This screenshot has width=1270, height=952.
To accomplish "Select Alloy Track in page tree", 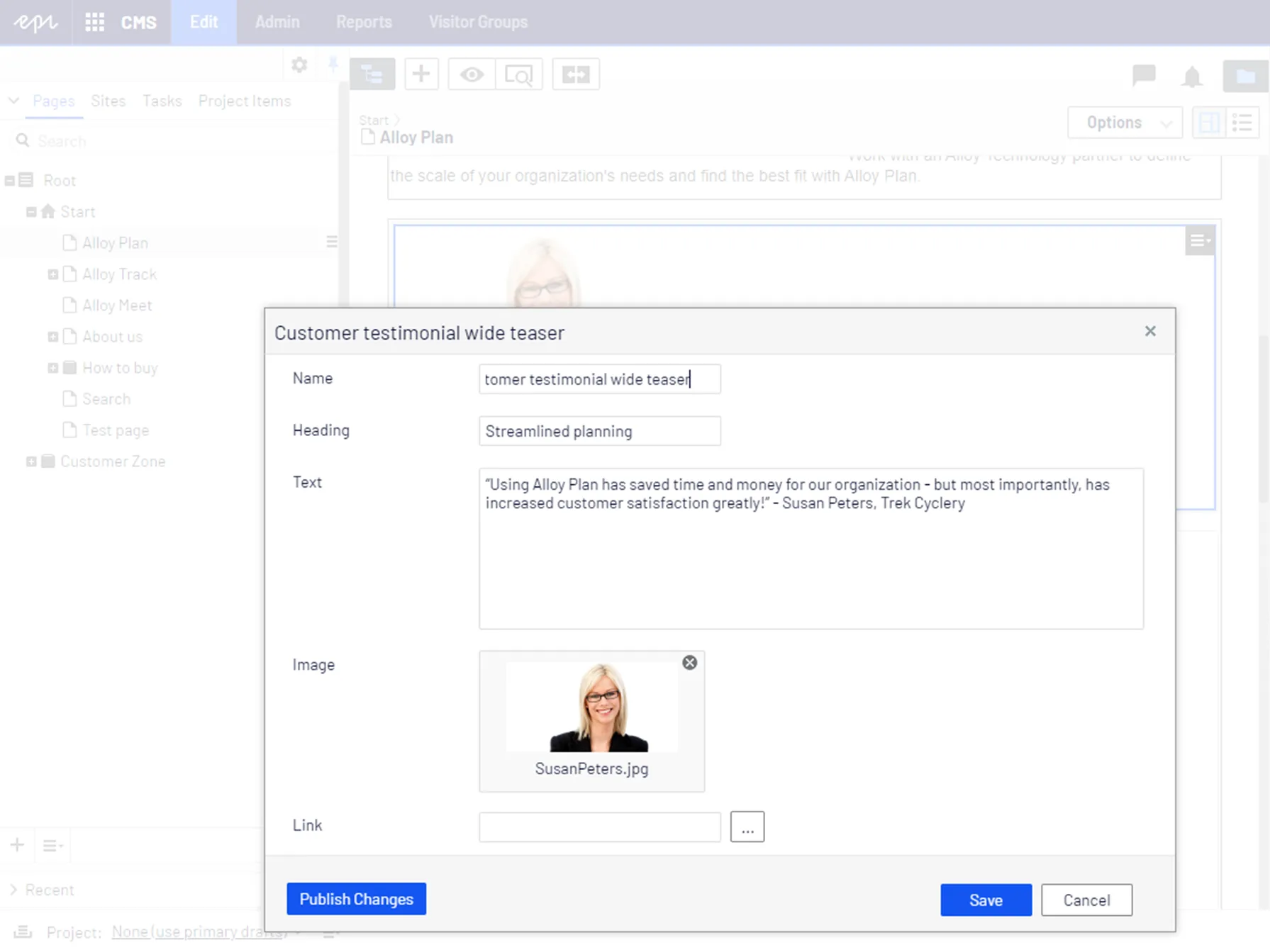I will click(119, 274).
